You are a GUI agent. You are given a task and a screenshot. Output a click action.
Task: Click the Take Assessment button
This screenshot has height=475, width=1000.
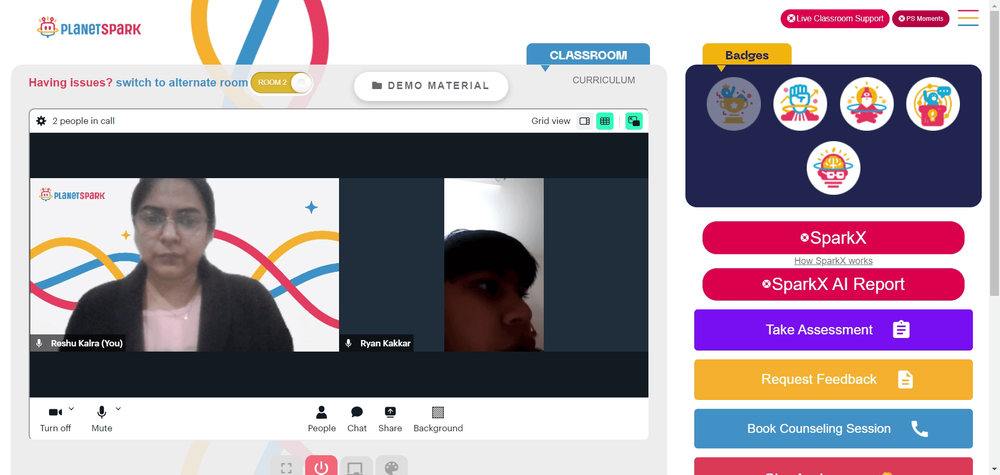point(834,330)
